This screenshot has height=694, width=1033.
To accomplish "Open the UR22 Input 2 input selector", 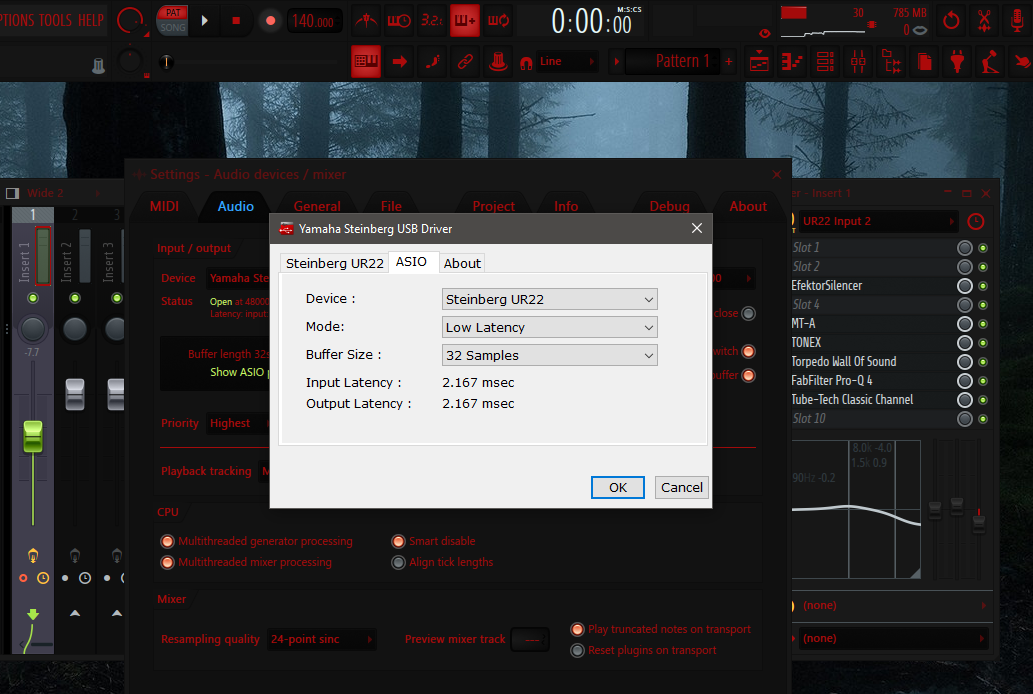I will coord(878,221).
